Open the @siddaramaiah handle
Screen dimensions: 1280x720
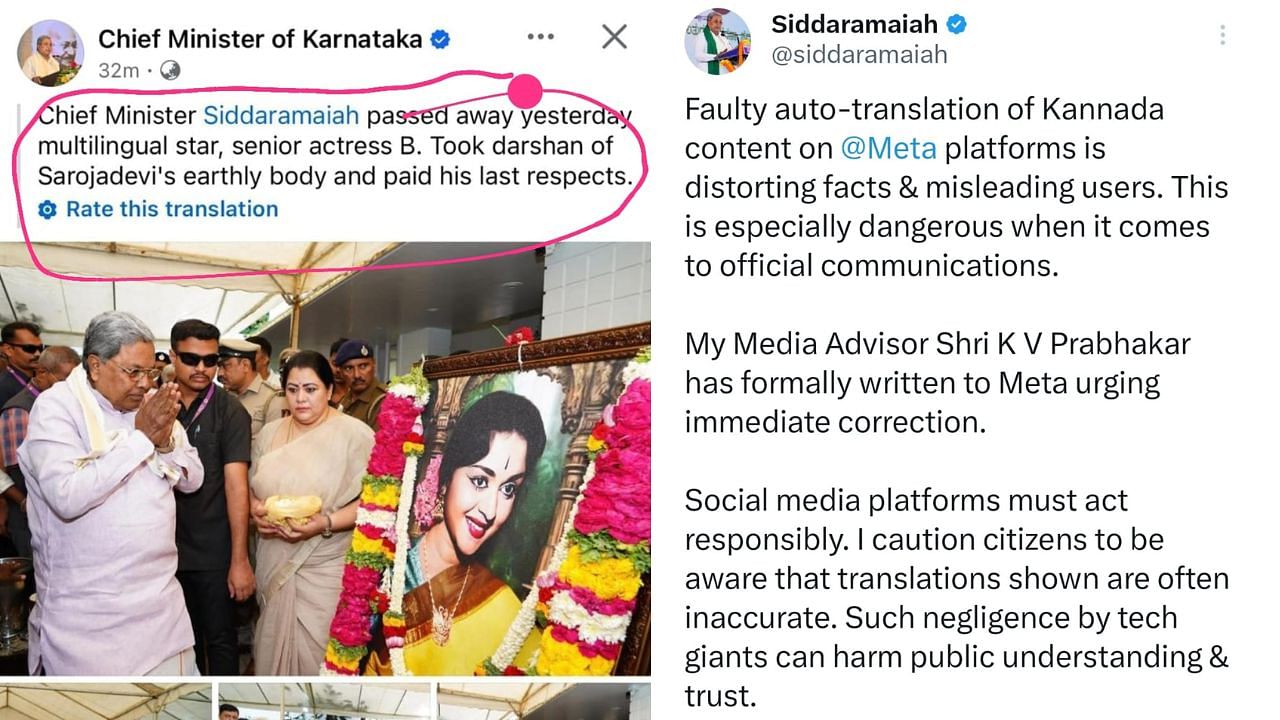(859, 55)
